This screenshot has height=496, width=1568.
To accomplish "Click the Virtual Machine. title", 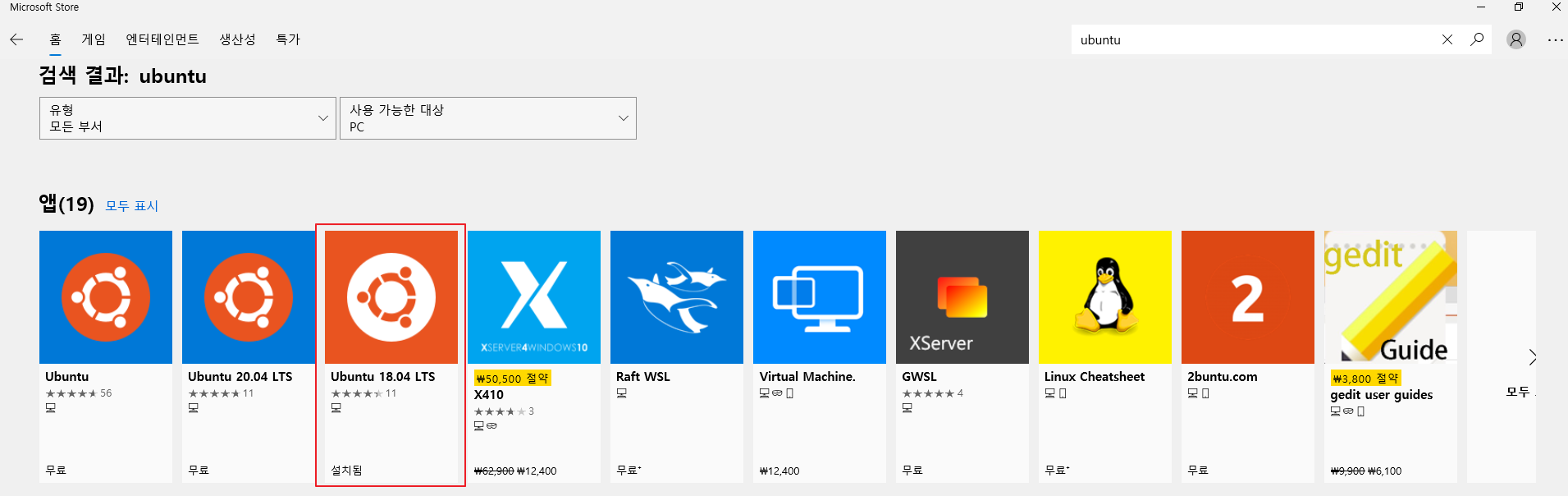I will tap(807, 377).
